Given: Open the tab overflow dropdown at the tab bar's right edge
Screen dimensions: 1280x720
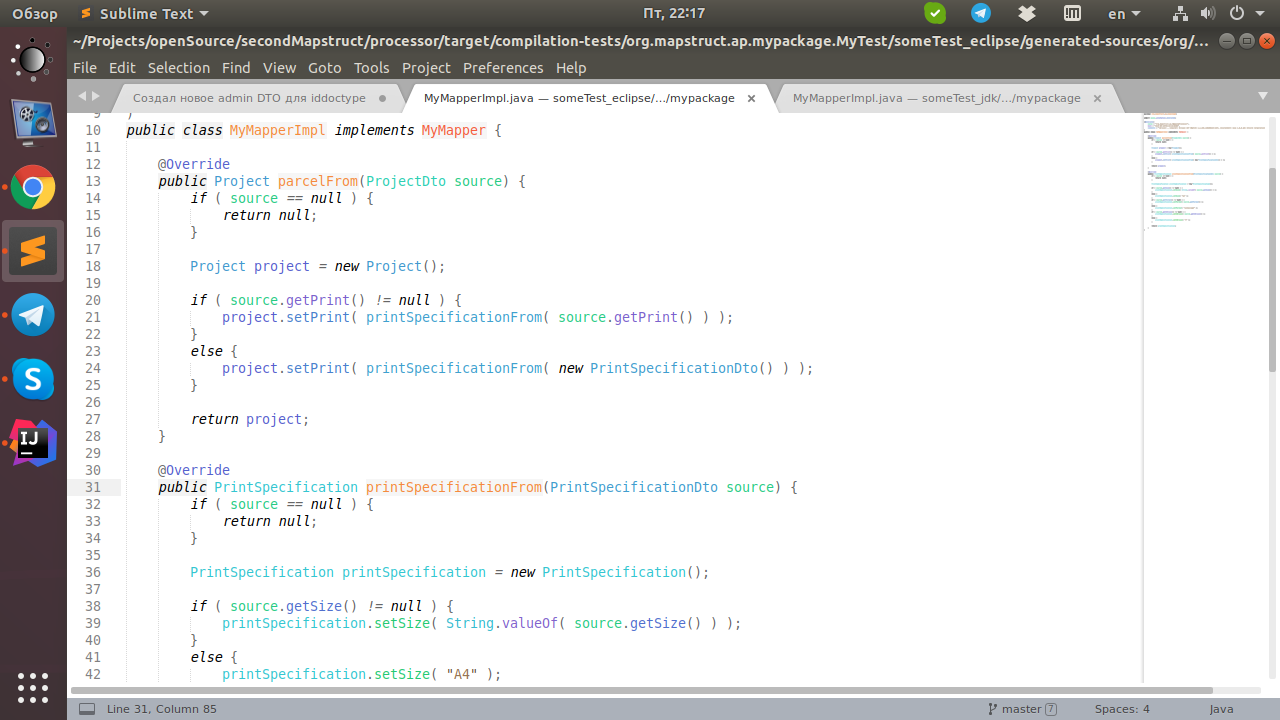Looking at the screenshot, I should click(1262, 97).
